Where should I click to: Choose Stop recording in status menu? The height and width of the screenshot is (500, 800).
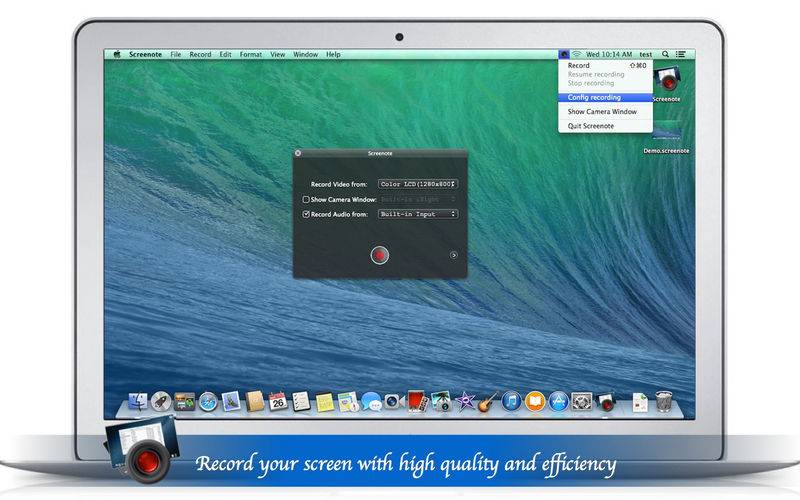[x=606, y=83]
